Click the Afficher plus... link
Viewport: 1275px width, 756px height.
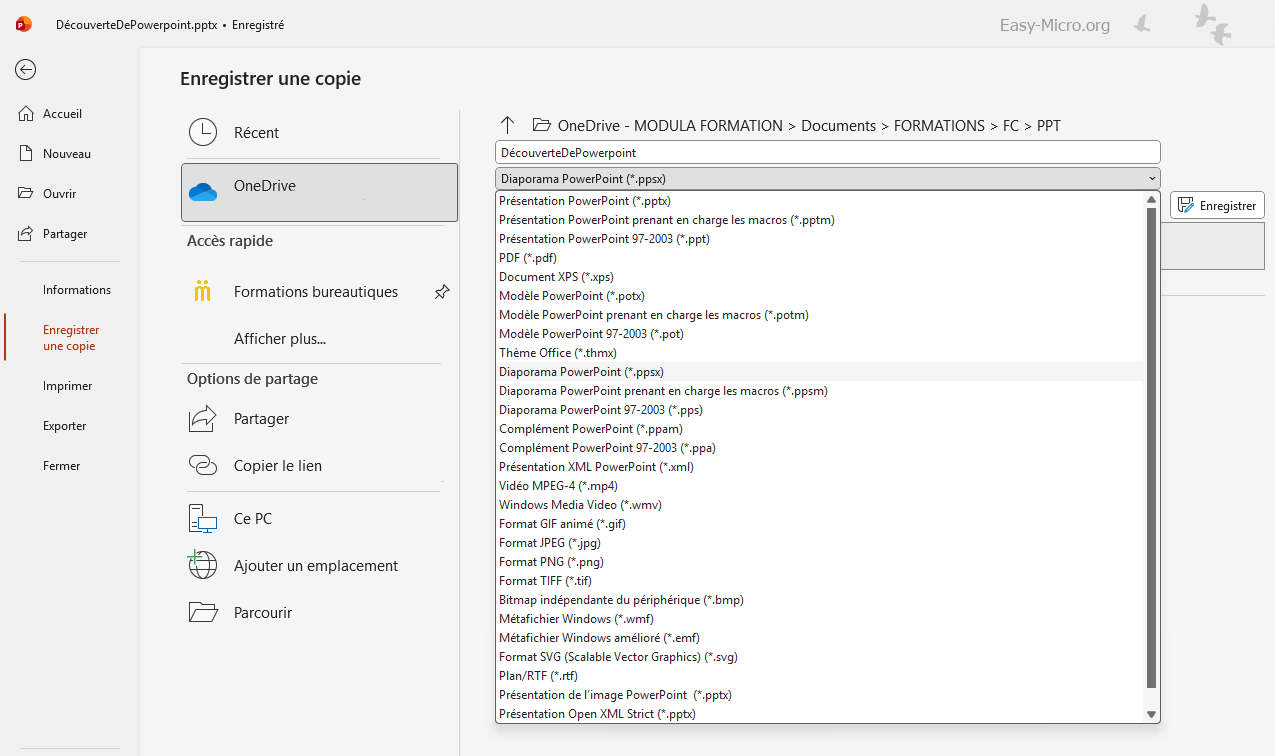[x=280, y=339]
